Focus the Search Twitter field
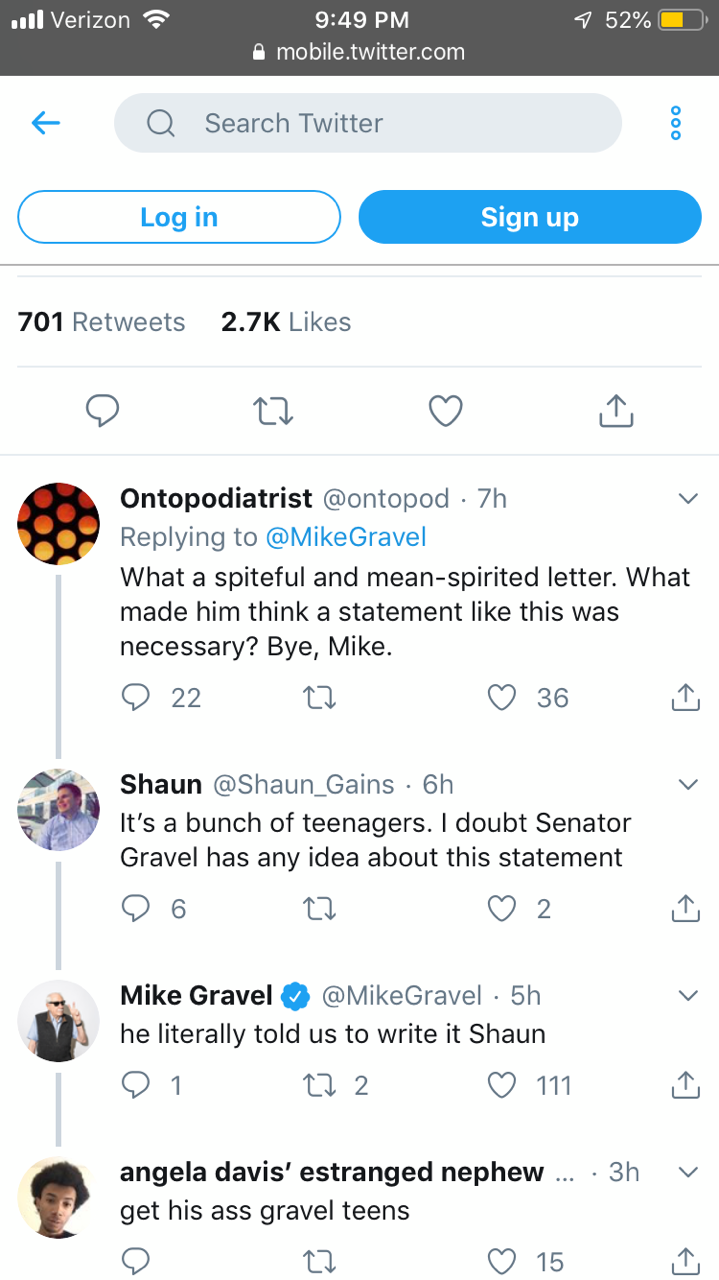This screenshot has height=1280, width=719. tap(368, 123)
